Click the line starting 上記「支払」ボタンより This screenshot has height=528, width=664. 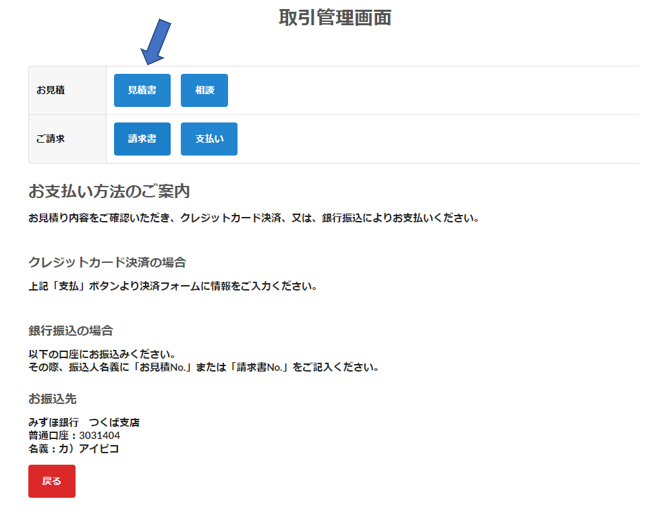pyautogui.click(x=173, y=286)
